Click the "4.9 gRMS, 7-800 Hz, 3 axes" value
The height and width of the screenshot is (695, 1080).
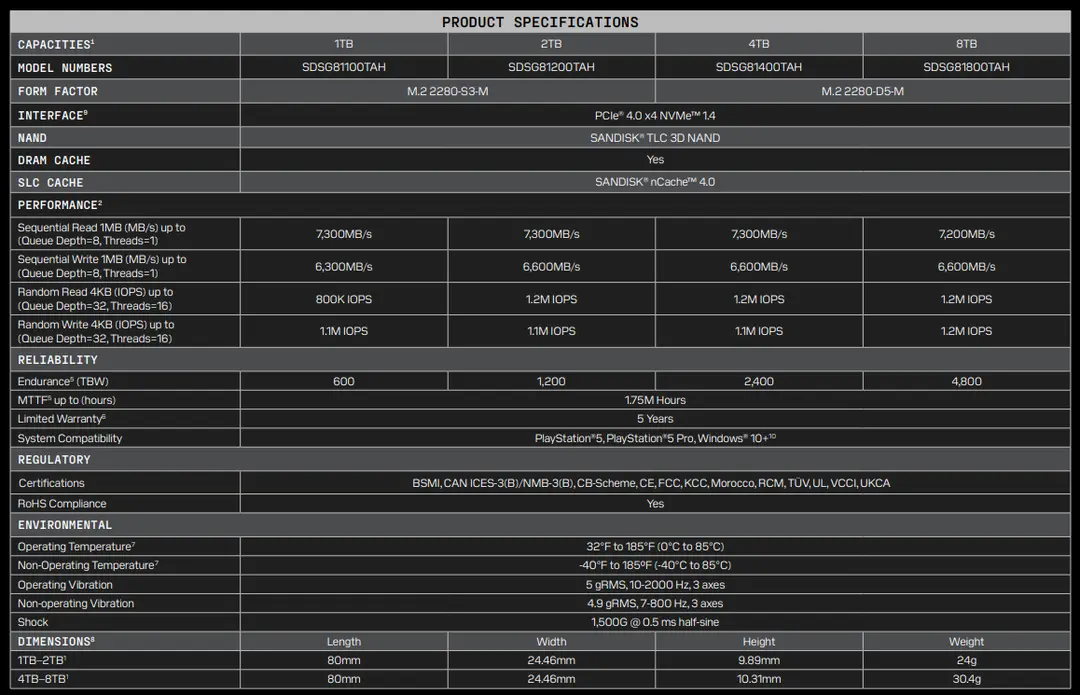click(x=655, y=603)
